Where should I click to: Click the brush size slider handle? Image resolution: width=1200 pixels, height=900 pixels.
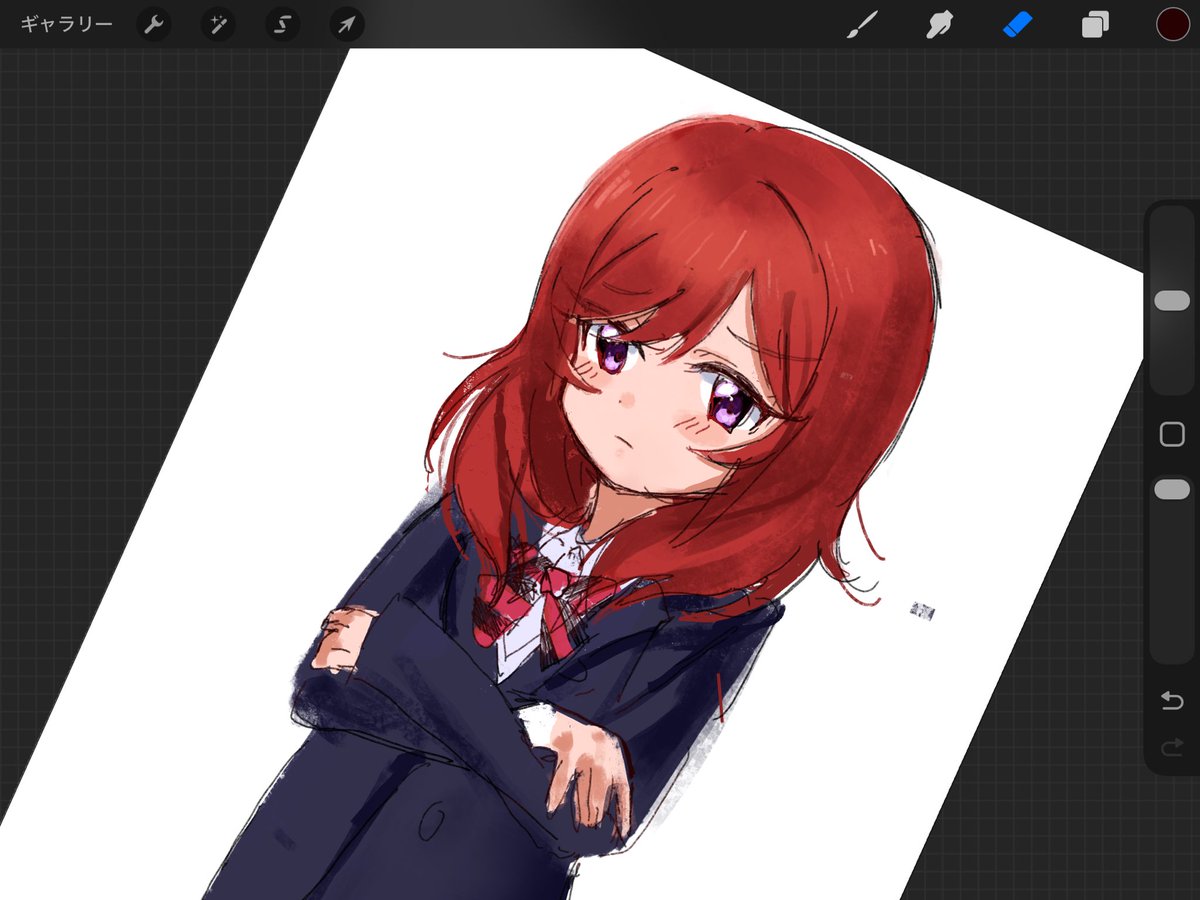1172,301
